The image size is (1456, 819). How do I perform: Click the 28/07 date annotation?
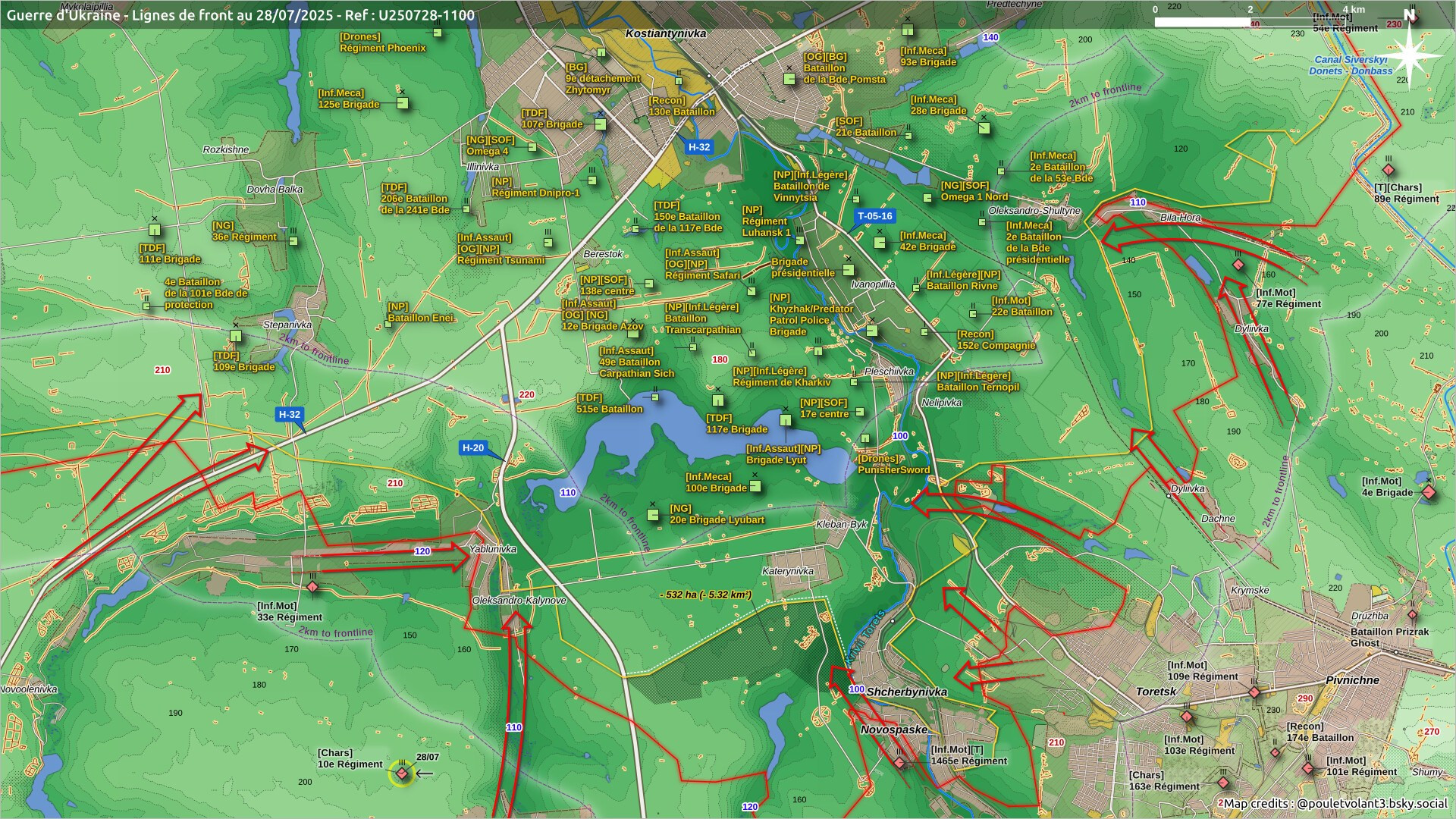428,757
